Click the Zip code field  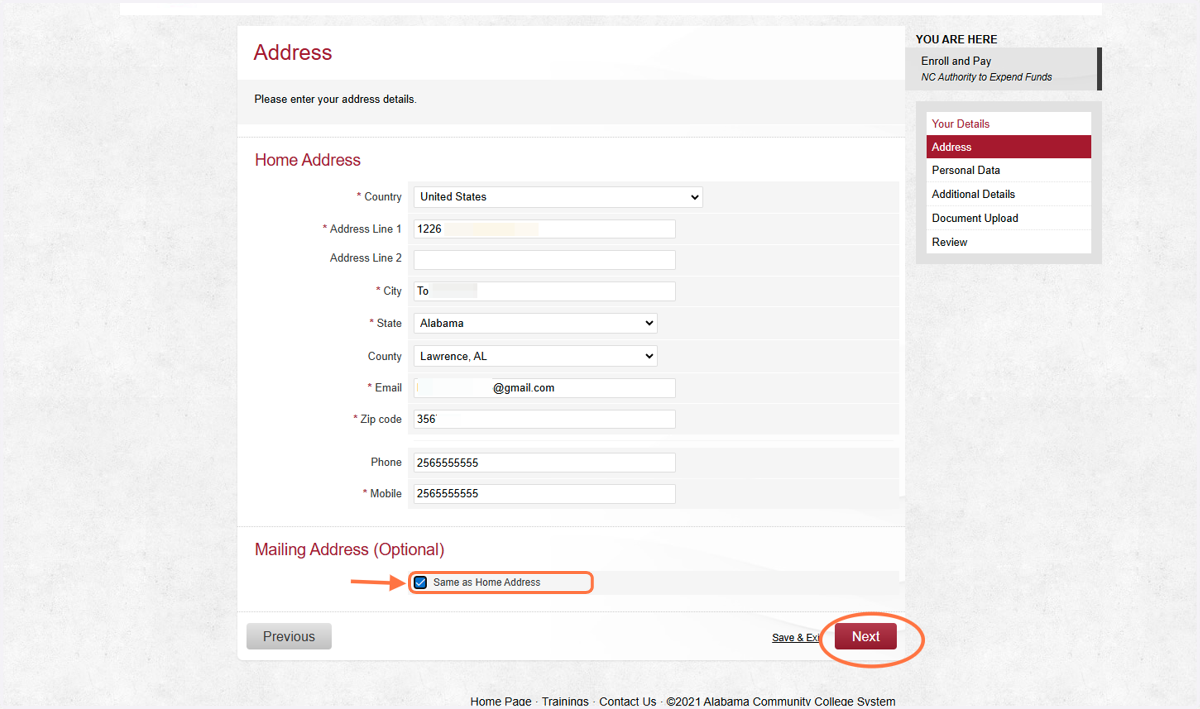(x=545, y=419)
